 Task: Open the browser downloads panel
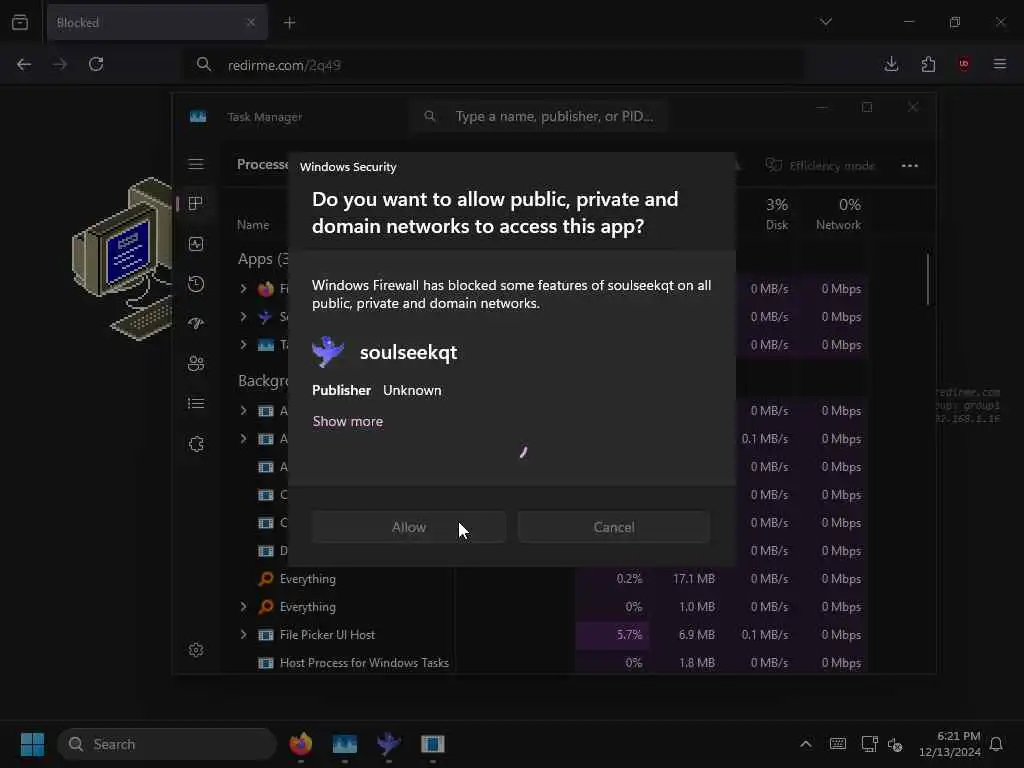pos(891,64)
